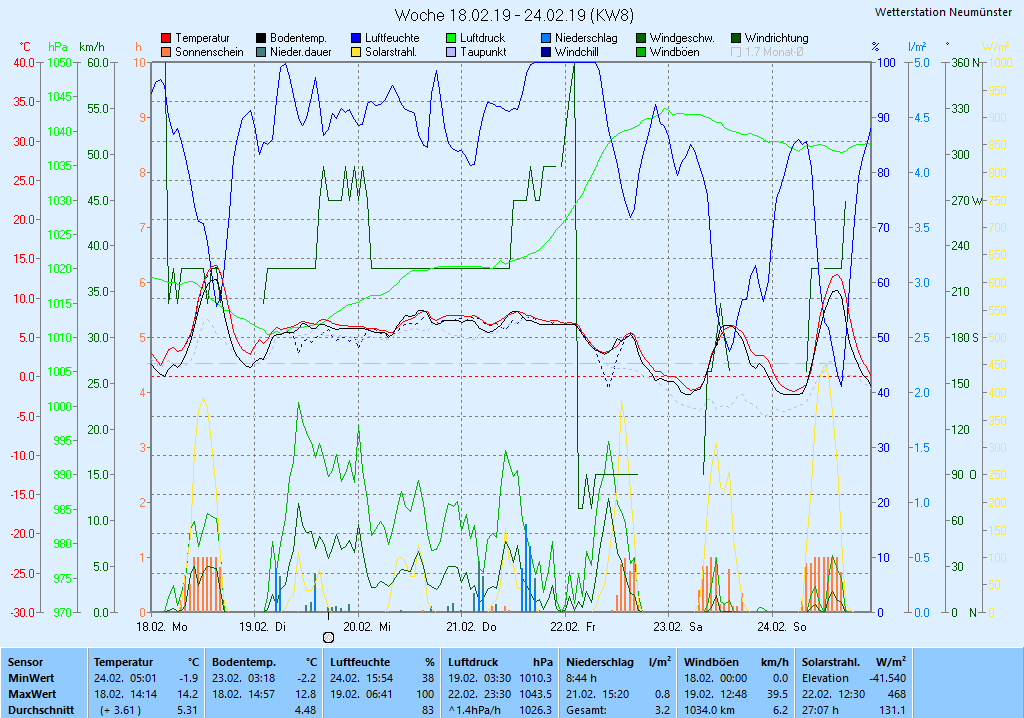Click the bright green Luftdruck legend swatch
The height and width of the screenshot is (718, 1024).
[x=451, y=39]
